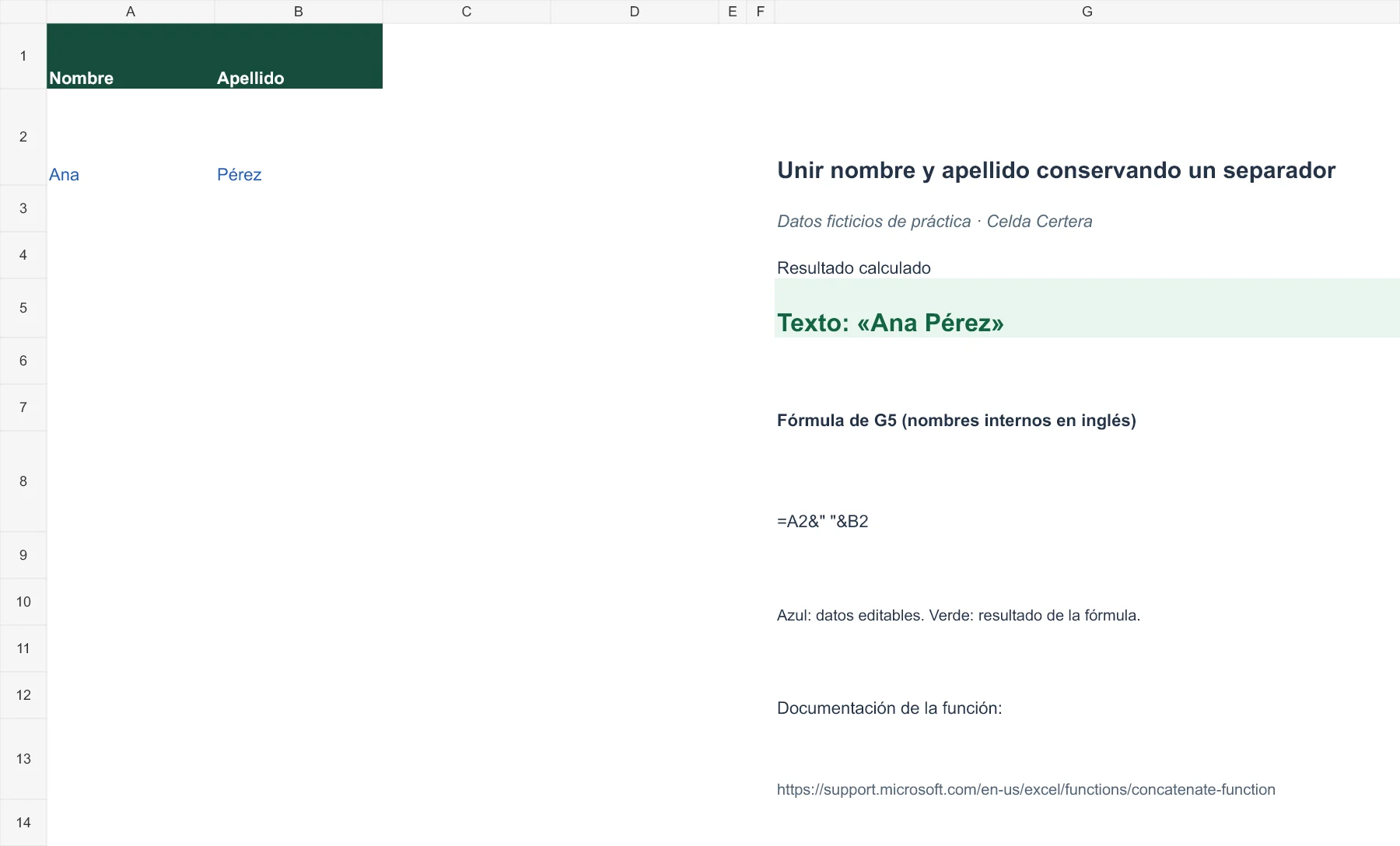Select column G header
The image size is (1400, 846).
pos(1087,12)
